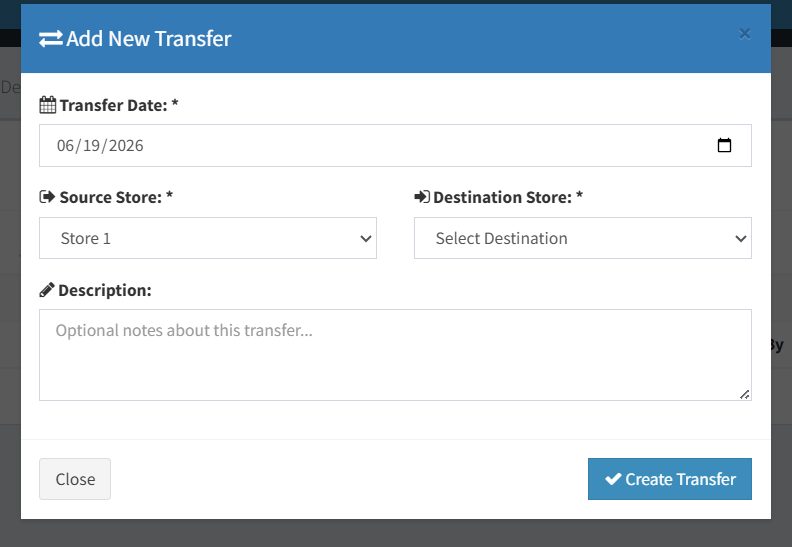792x547 pixels.
Task: Click the pencil icon next to Description
Action: click(46, 290)
